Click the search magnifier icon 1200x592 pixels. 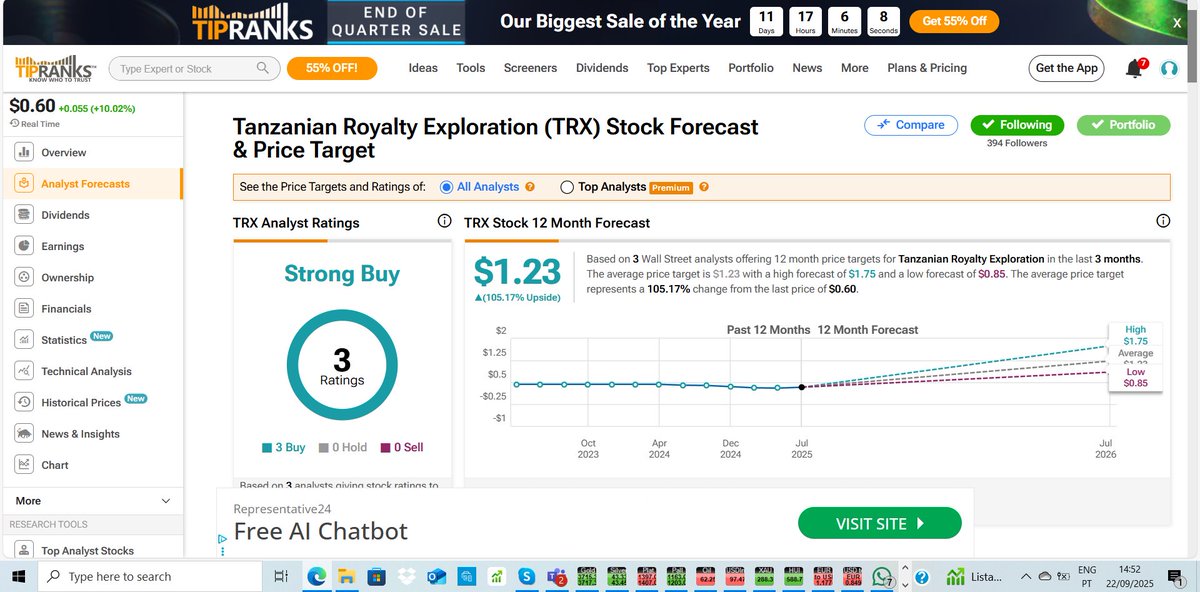(x=263, y=68)
